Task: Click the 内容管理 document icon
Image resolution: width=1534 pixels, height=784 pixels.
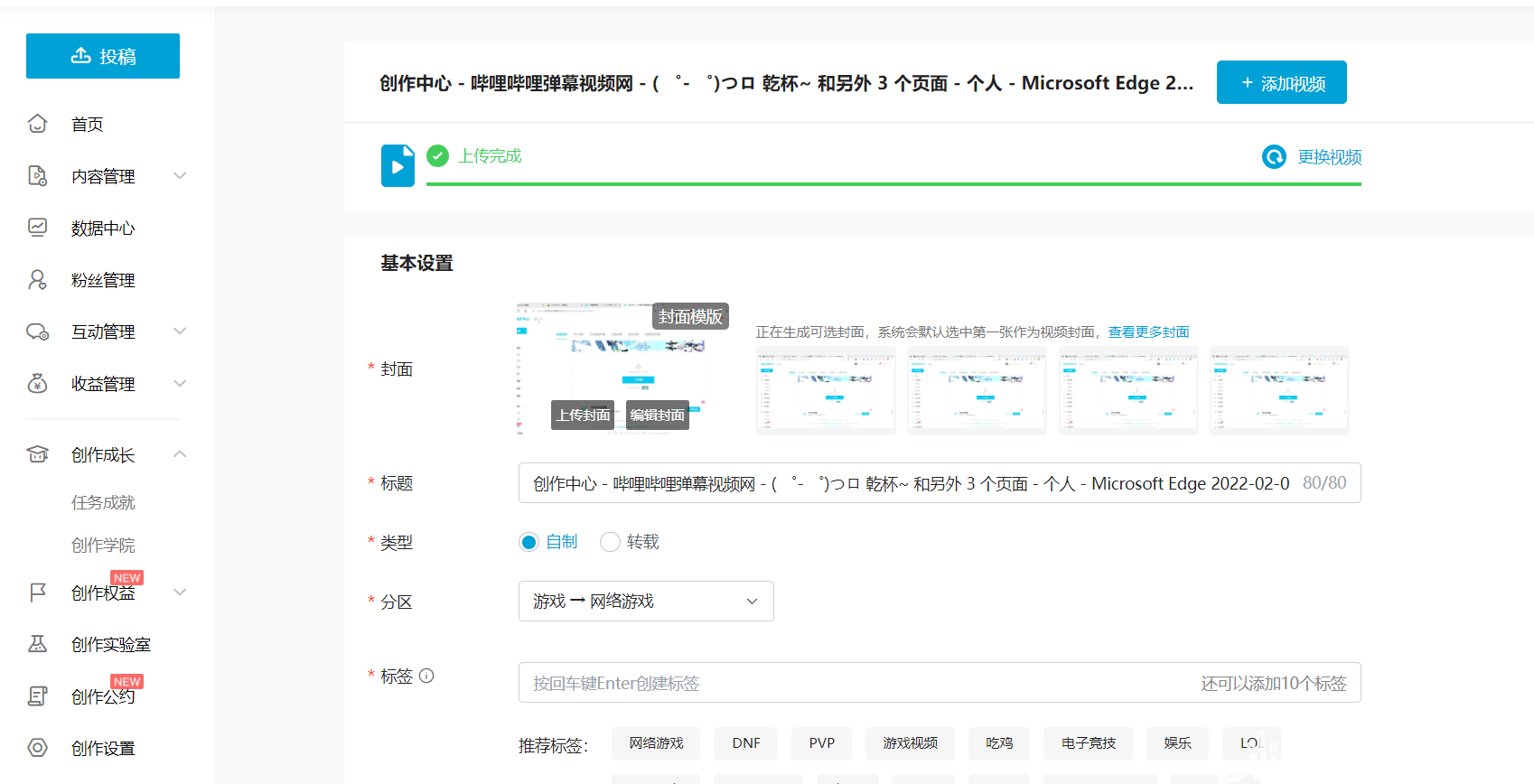Action: coord(37,176)
